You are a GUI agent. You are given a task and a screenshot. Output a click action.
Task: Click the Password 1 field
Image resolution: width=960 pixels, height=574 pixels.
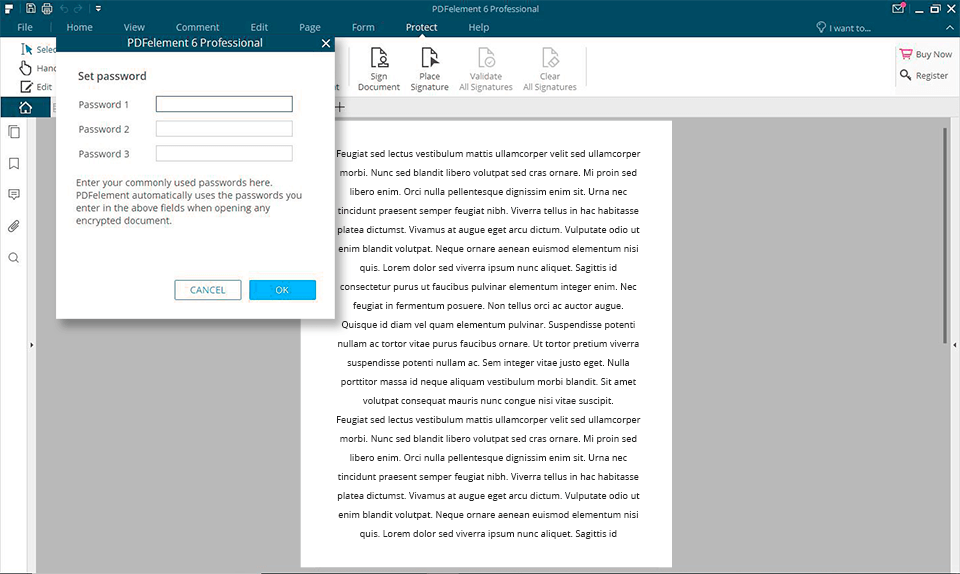[224, 104]
